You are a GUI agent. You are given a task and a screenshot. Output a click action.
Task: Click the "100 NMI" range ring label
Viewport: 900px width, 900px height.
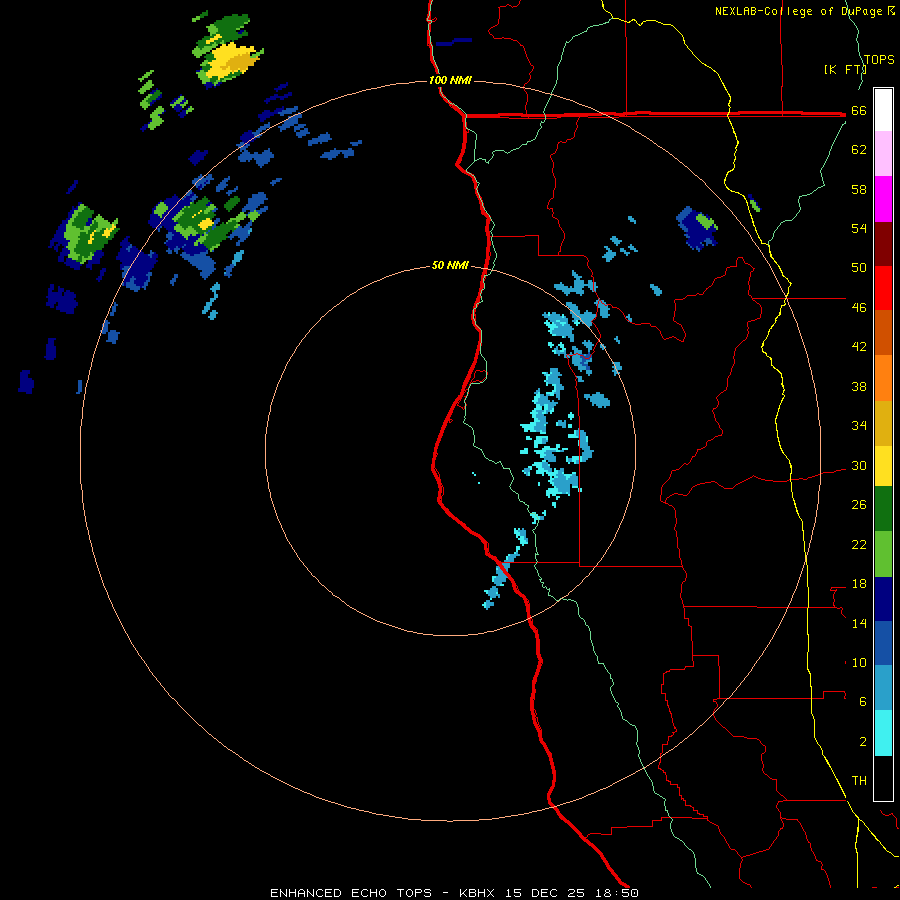450,80
